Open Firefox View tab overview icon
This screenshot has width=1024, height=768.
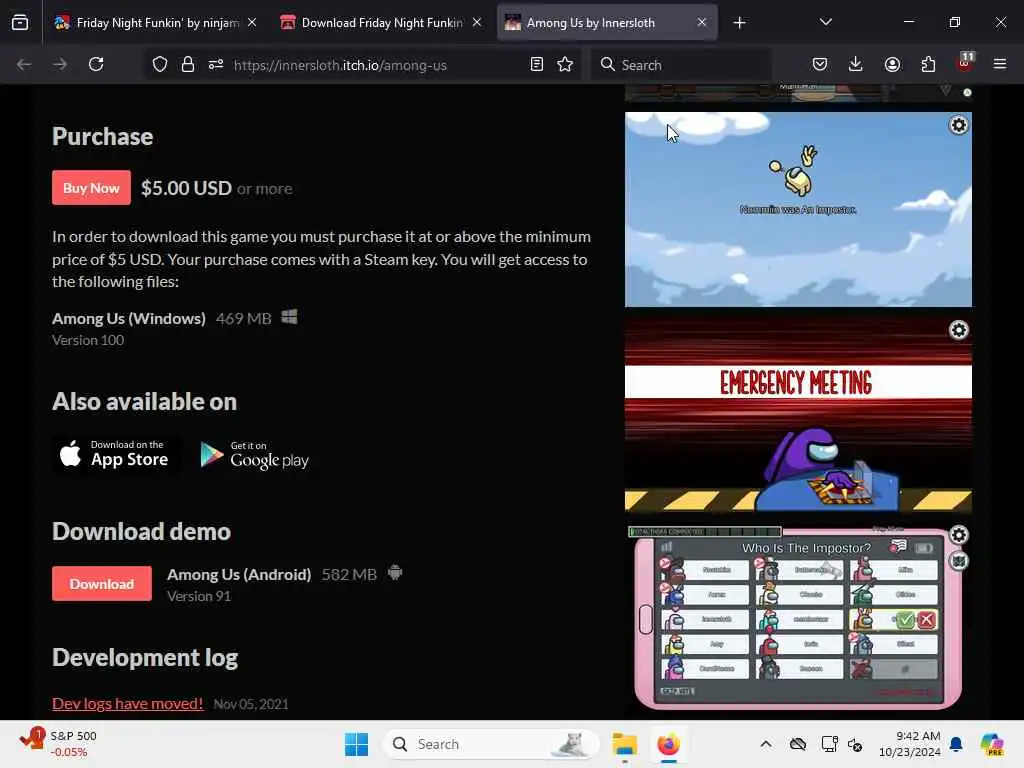pyautogui.click(x=20, y=23)
